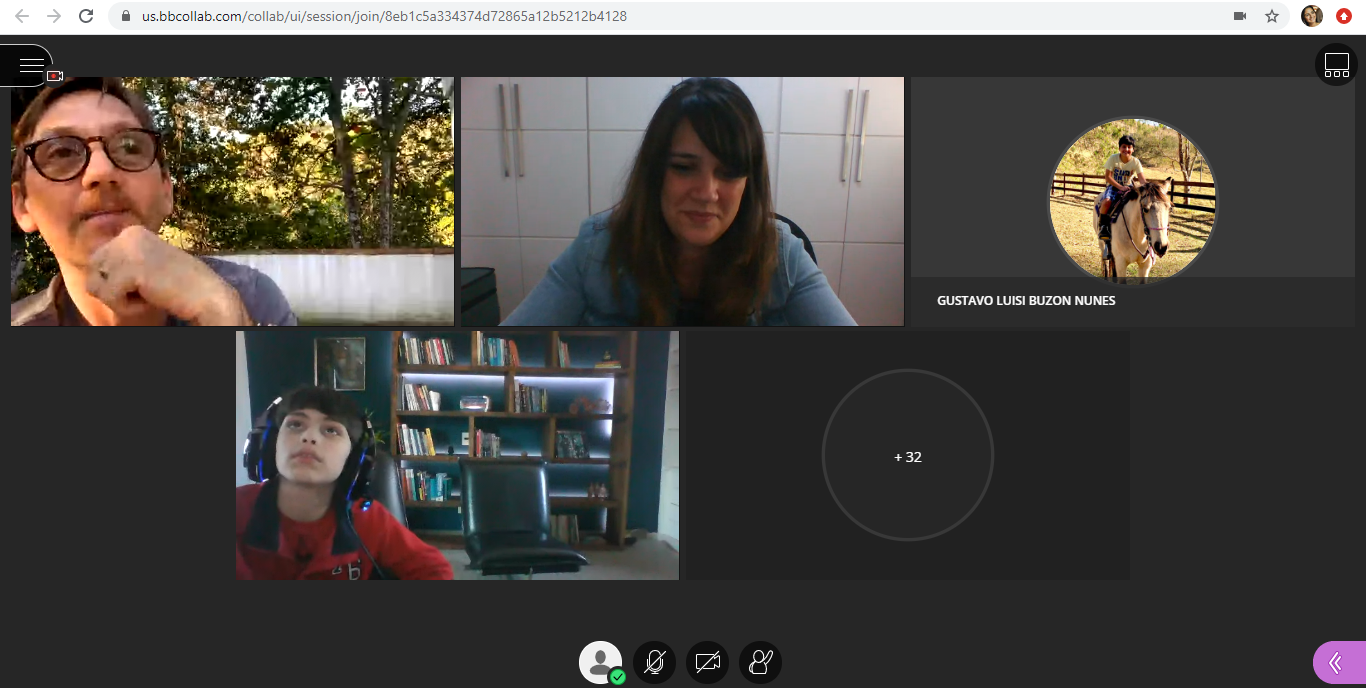Viewport: 1366px width, 688px height.
Task: Open browser camera permission indicator
Action: (1240, 16)
